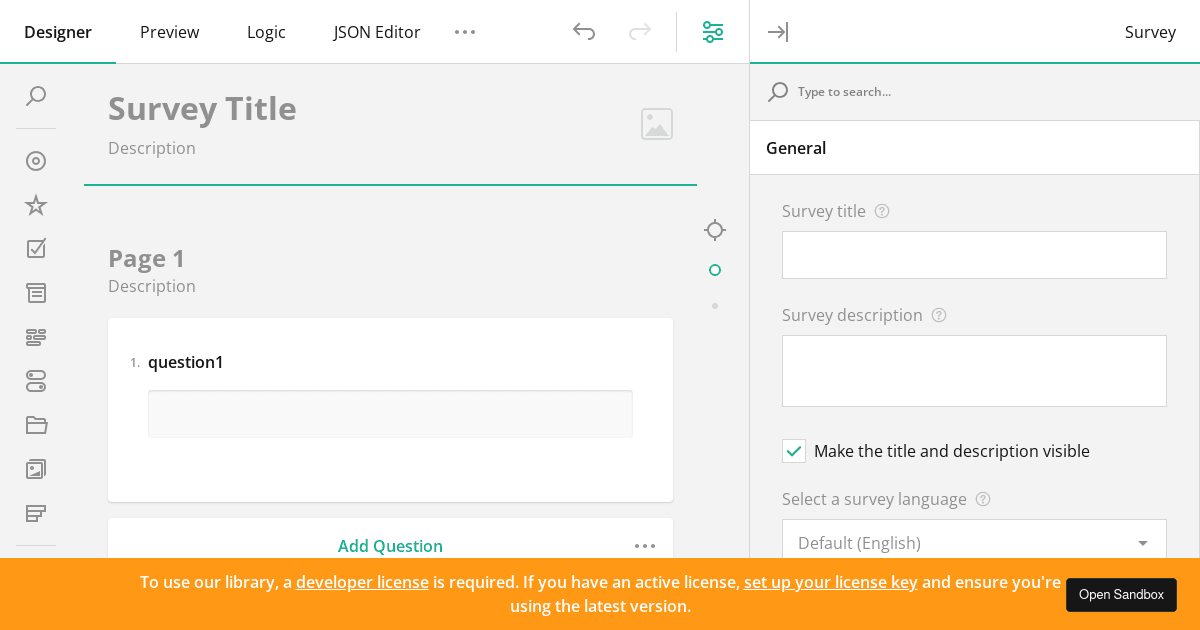Add an Image question to the survey
The height and width of the screenshot is (630, 1200).
coord(36,469)
